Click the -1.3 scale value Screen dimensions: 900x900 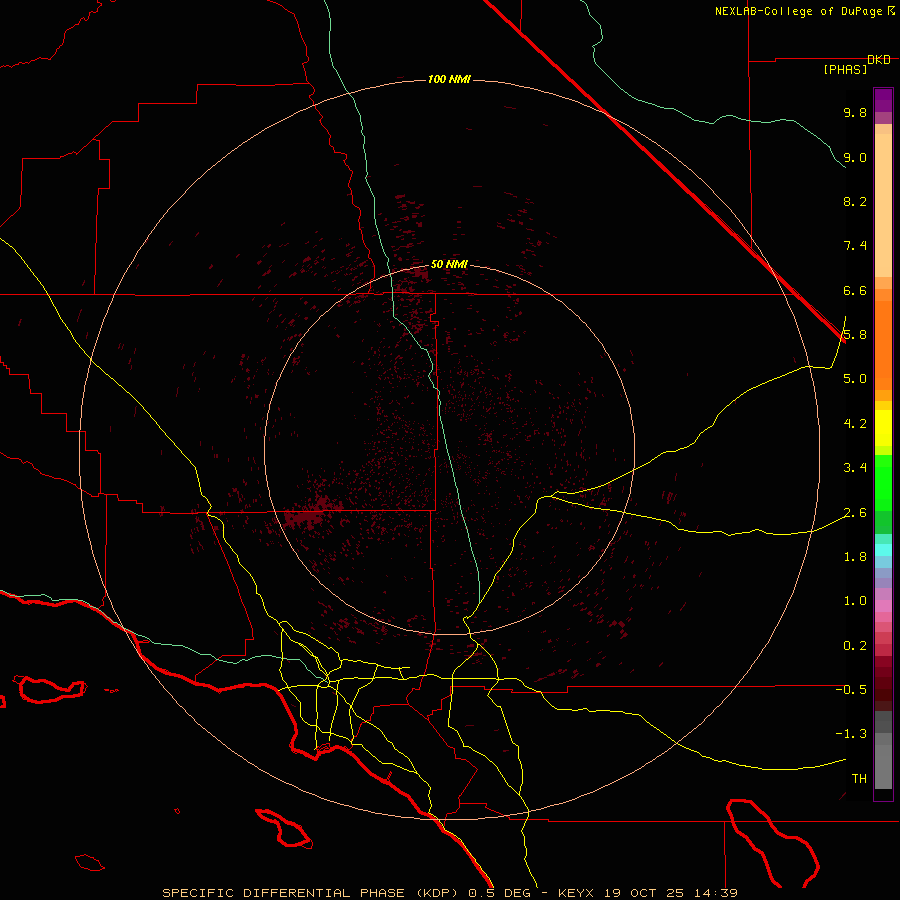pos(851,734)
